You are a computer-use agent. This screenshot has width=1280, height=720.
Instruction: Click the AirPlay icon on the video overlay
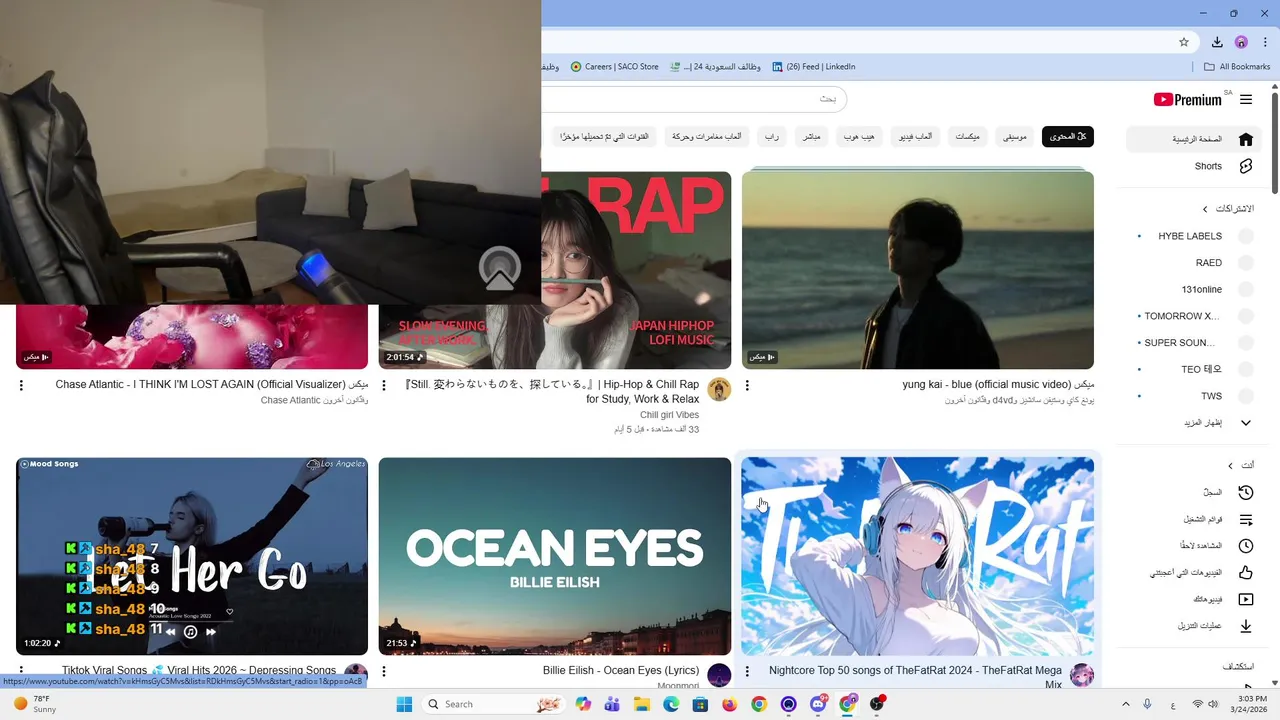pyautogui.click(x=500, y=268)
